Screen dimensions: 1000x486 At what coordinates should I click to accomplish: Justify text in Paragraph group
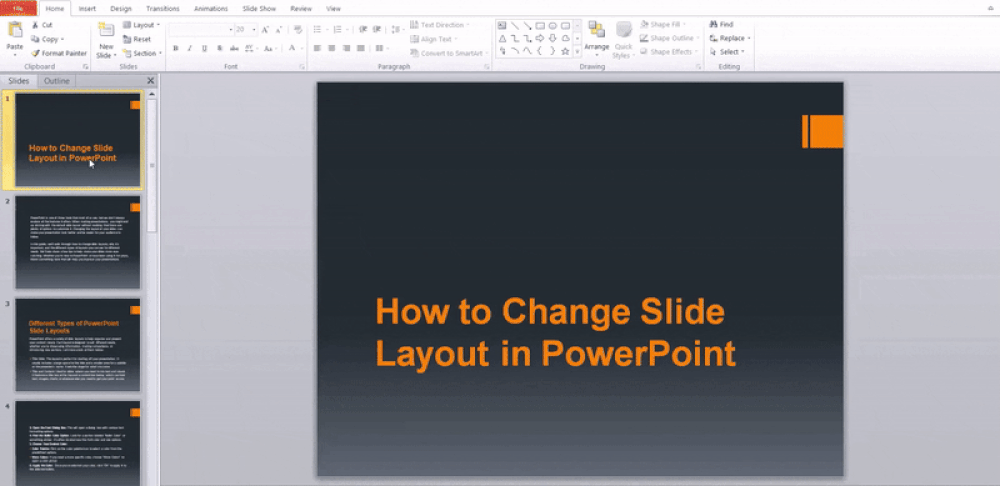pyautogui.click(x=361, y=48)
